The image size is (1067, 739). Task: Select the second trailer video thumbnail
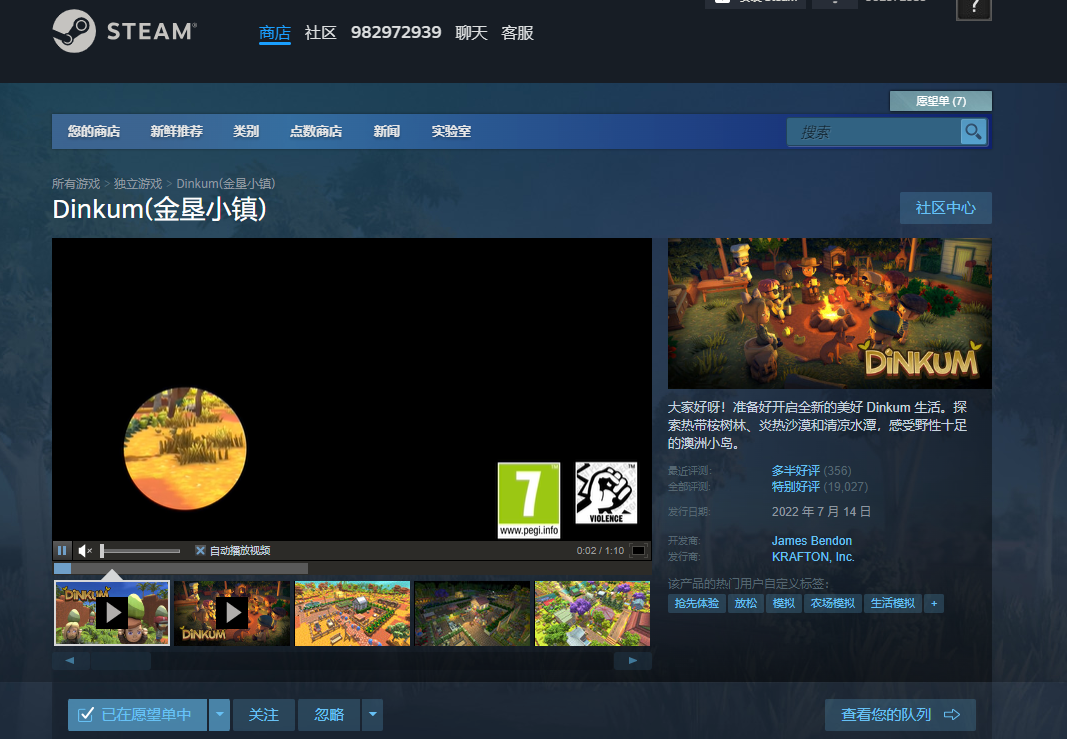click(x=232, y=613)
